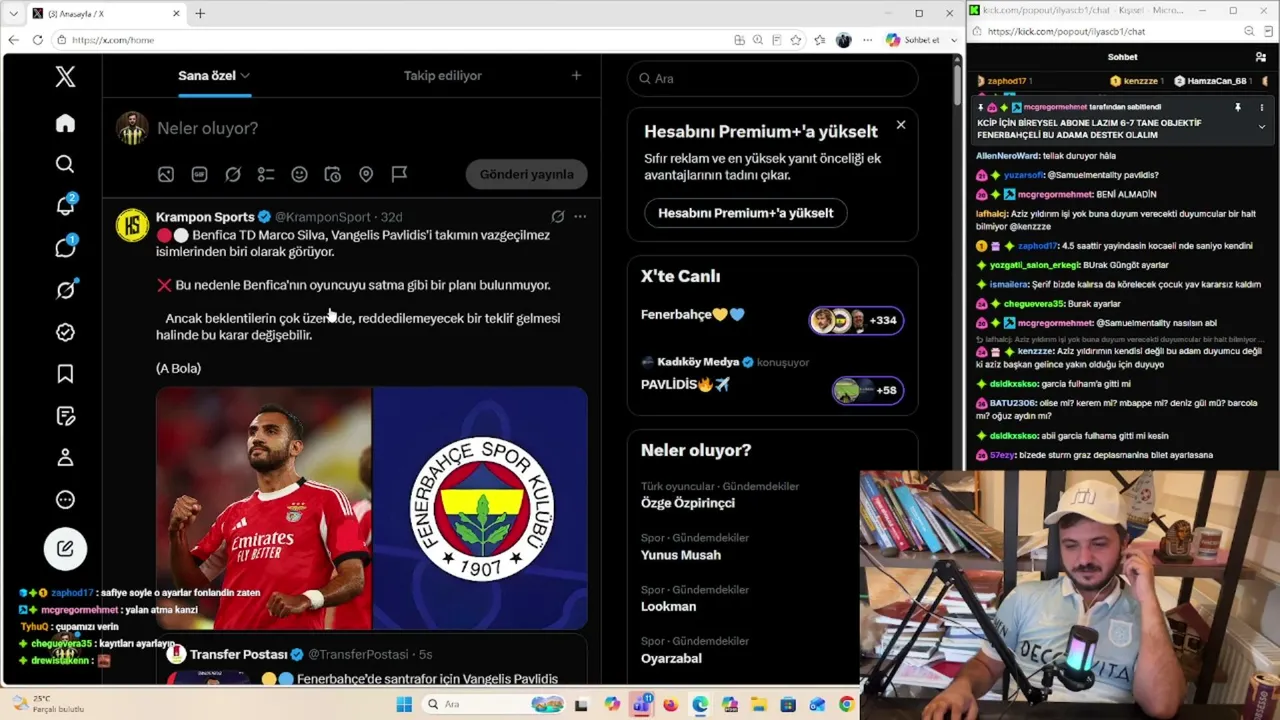This screenshot has width=1280, height=720.
Task: Open Bookmarks in X sidebar
Action: [65, 374]
